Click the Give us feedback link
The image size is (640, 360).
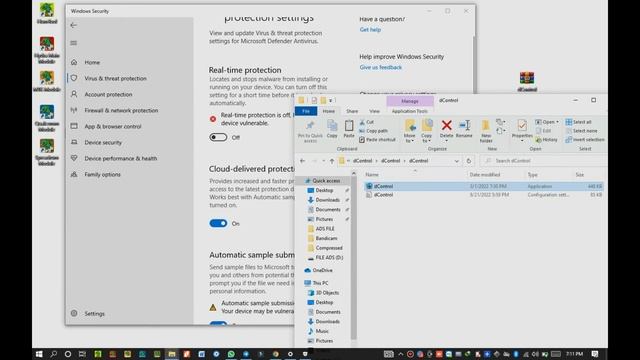pos(380,67)
